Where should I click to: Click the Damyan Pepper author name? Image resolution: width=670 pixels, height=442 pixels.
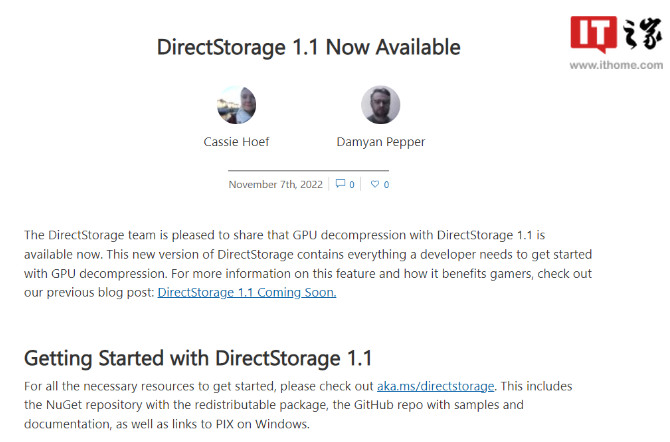click(380, 142)
